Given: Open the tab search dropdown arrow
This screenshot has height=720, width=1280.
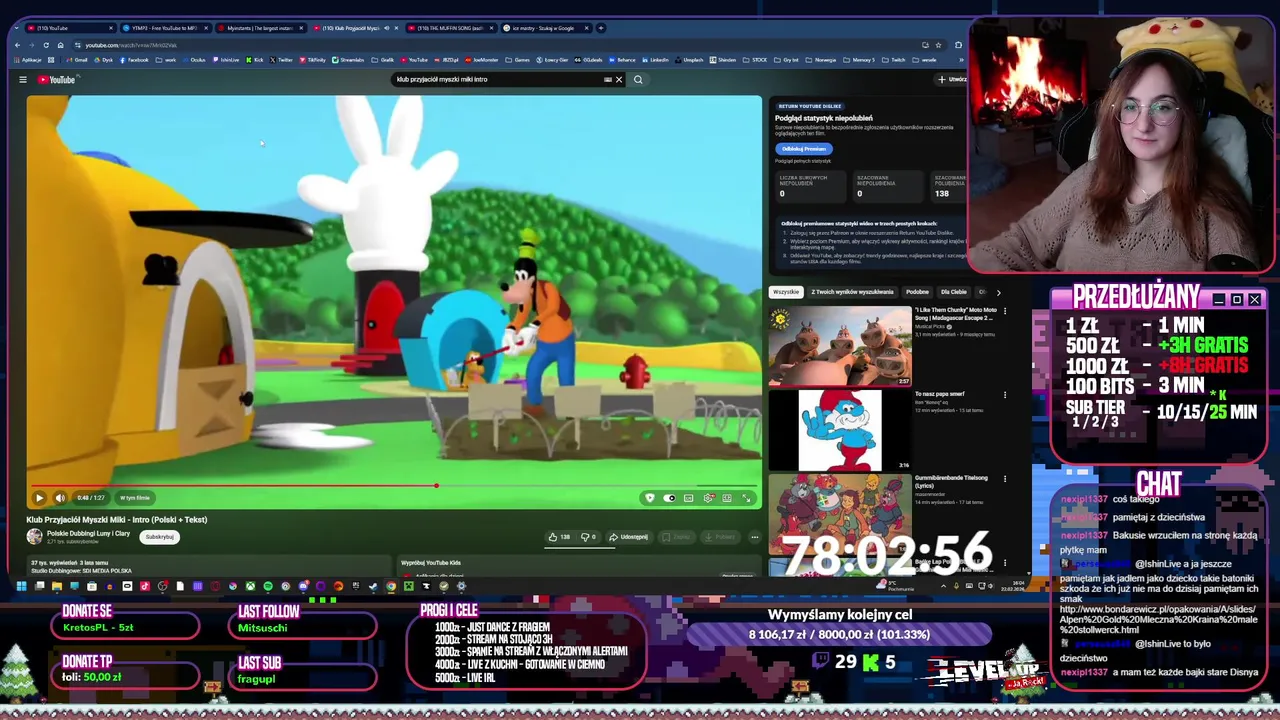Looking at the screenshot, I should coord(18,28).
